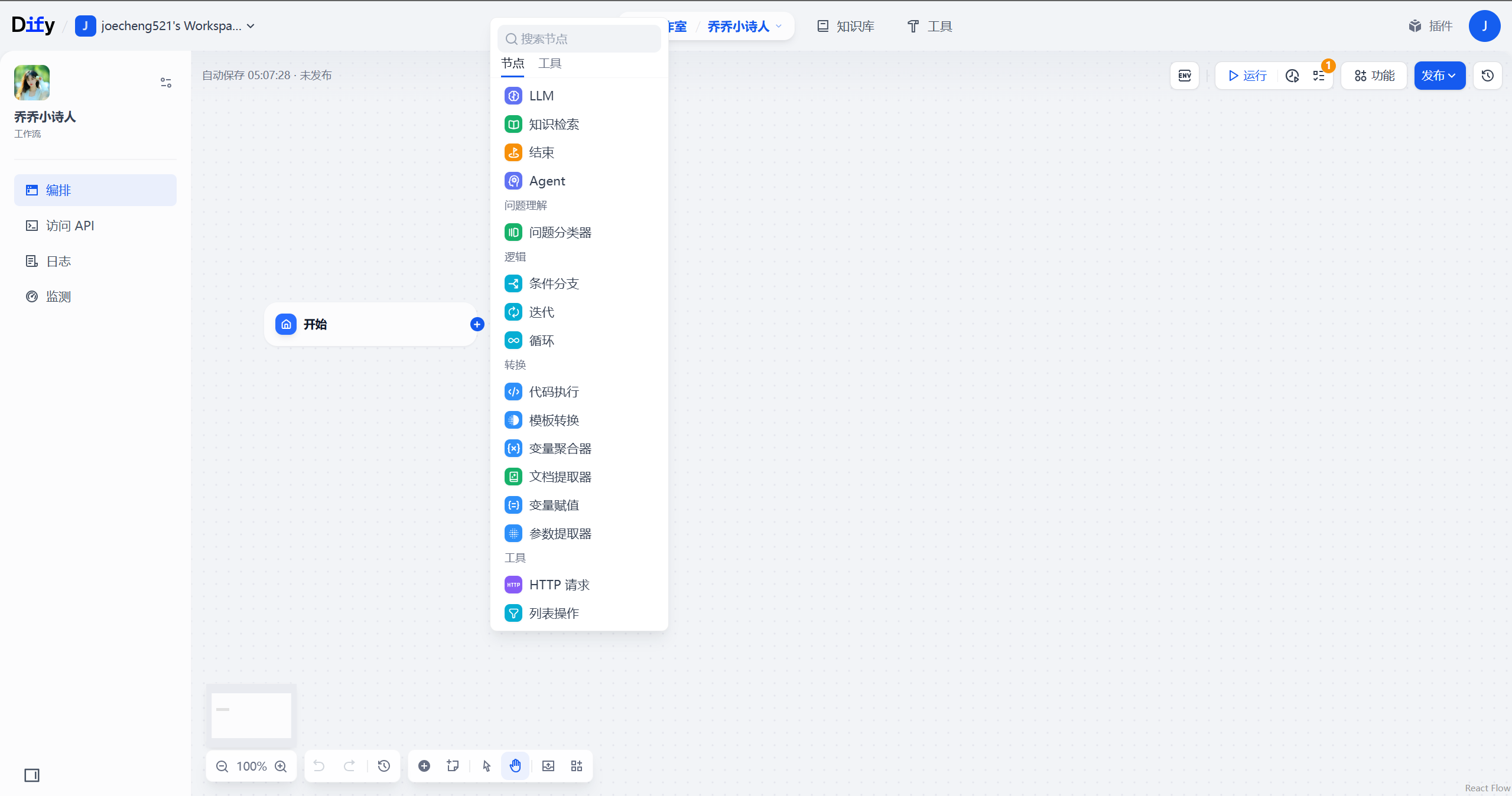Zoom in with the magnifier plus icon
This screenshot has width=1512, height=796.
pyautogui.click(x=281, y=766)
